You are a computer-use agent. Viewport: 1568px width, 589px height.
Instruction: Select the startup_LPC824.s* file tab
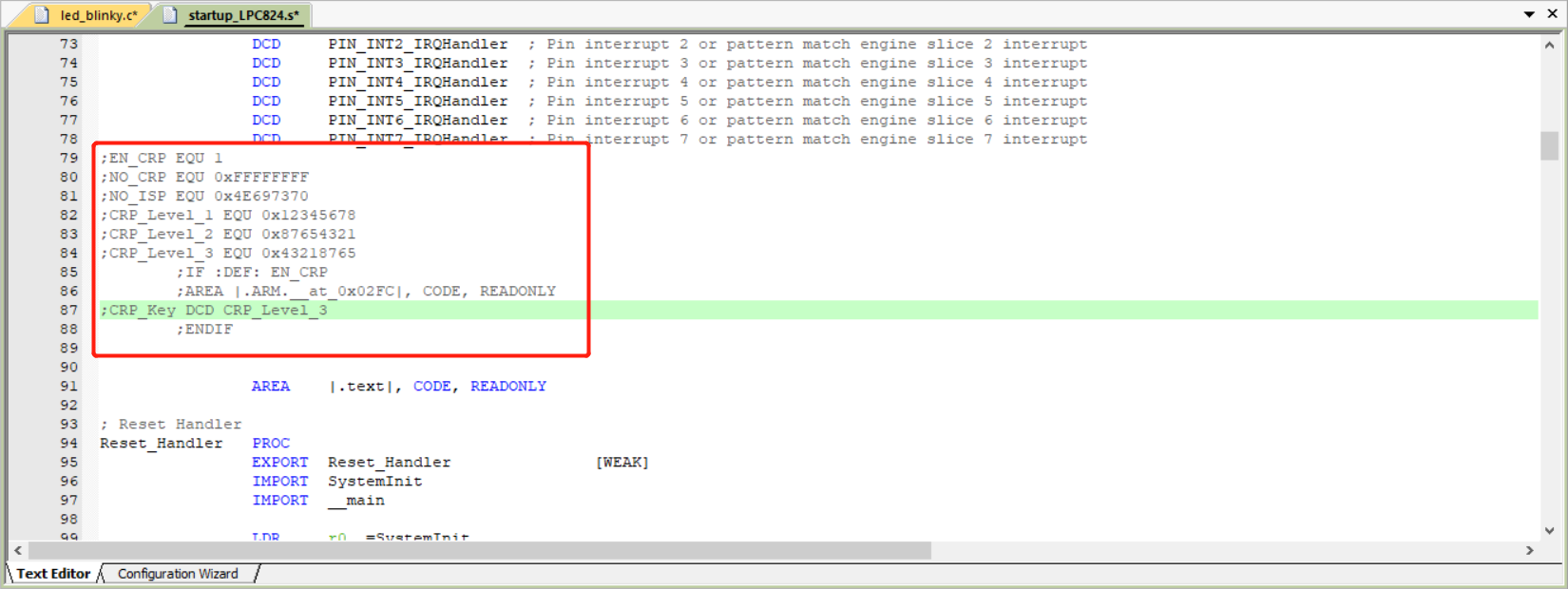243,15
